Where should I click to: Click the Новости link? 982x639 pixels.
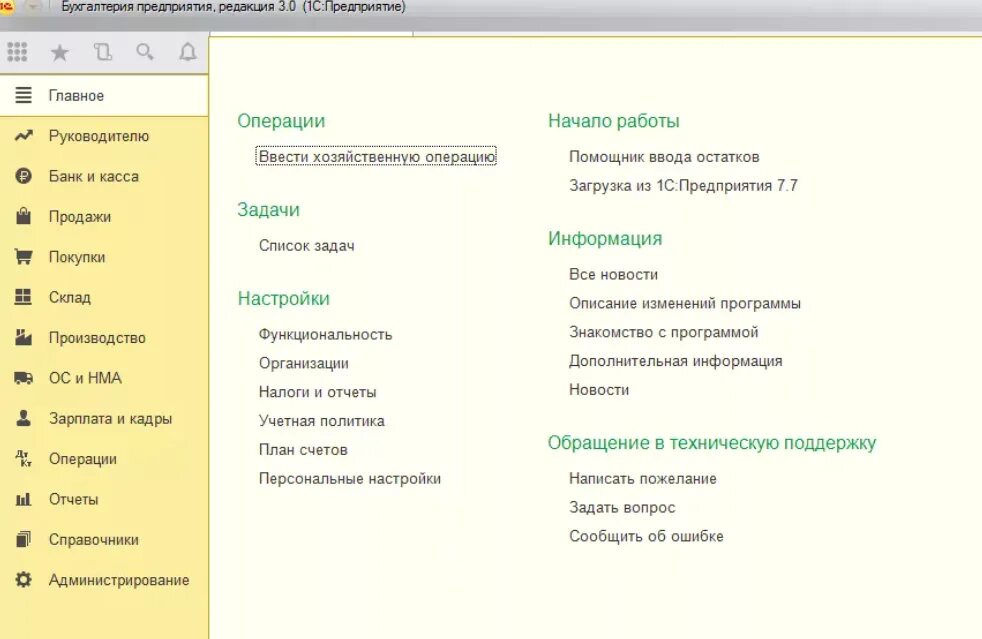coord(599,390)
